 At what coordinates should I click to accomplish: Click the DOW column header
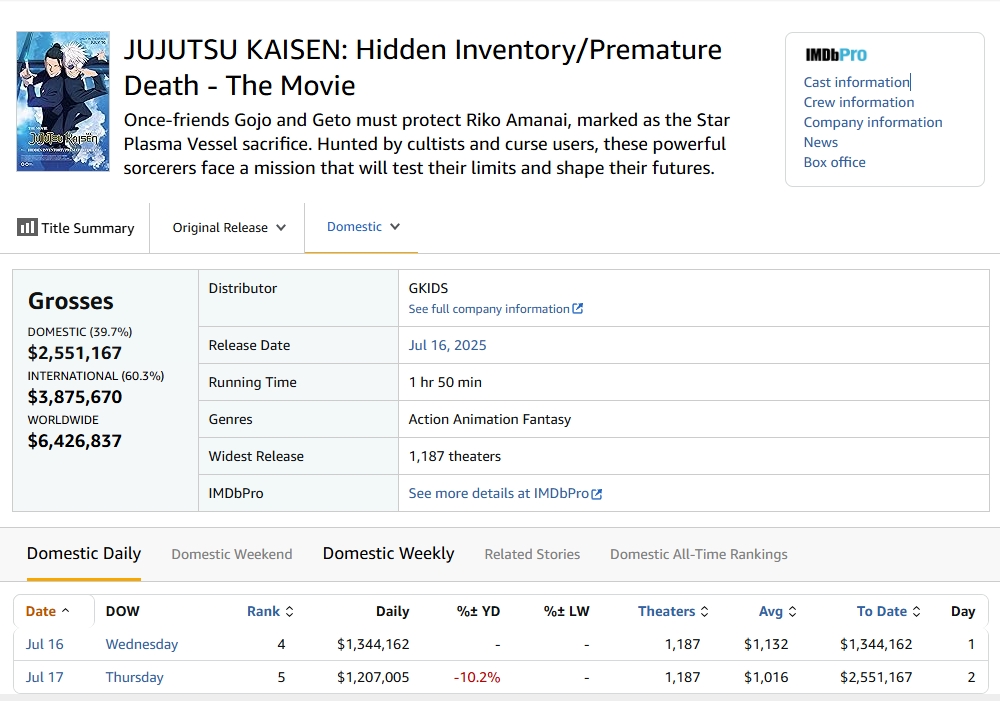coord(122,611)
